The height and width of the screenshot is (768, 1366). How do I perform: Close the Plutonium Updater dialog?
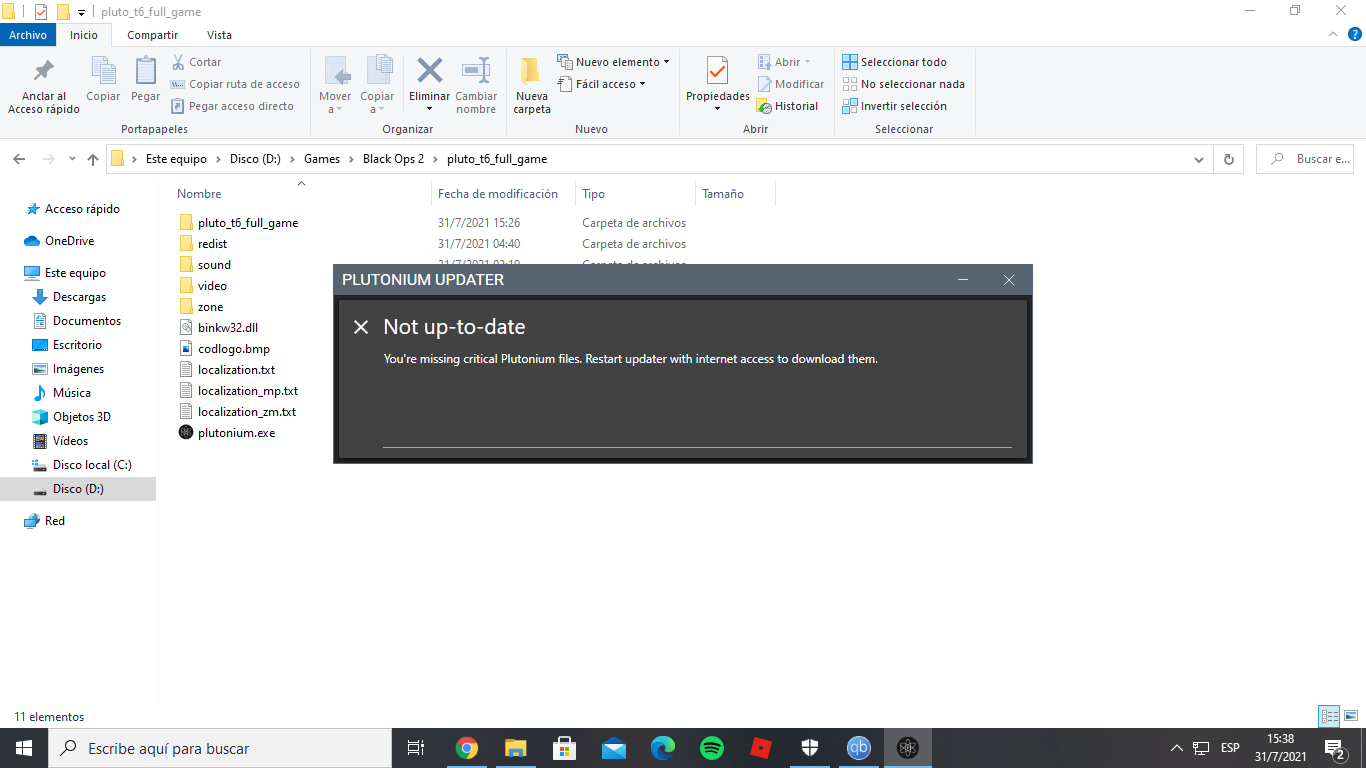click(1009, 280)
